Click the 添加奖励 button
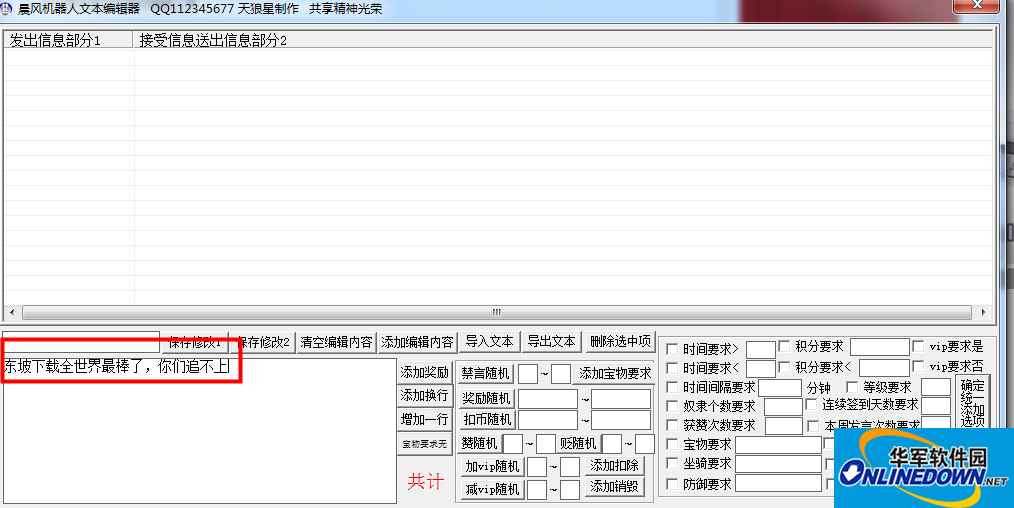 (x=424, y=372)
